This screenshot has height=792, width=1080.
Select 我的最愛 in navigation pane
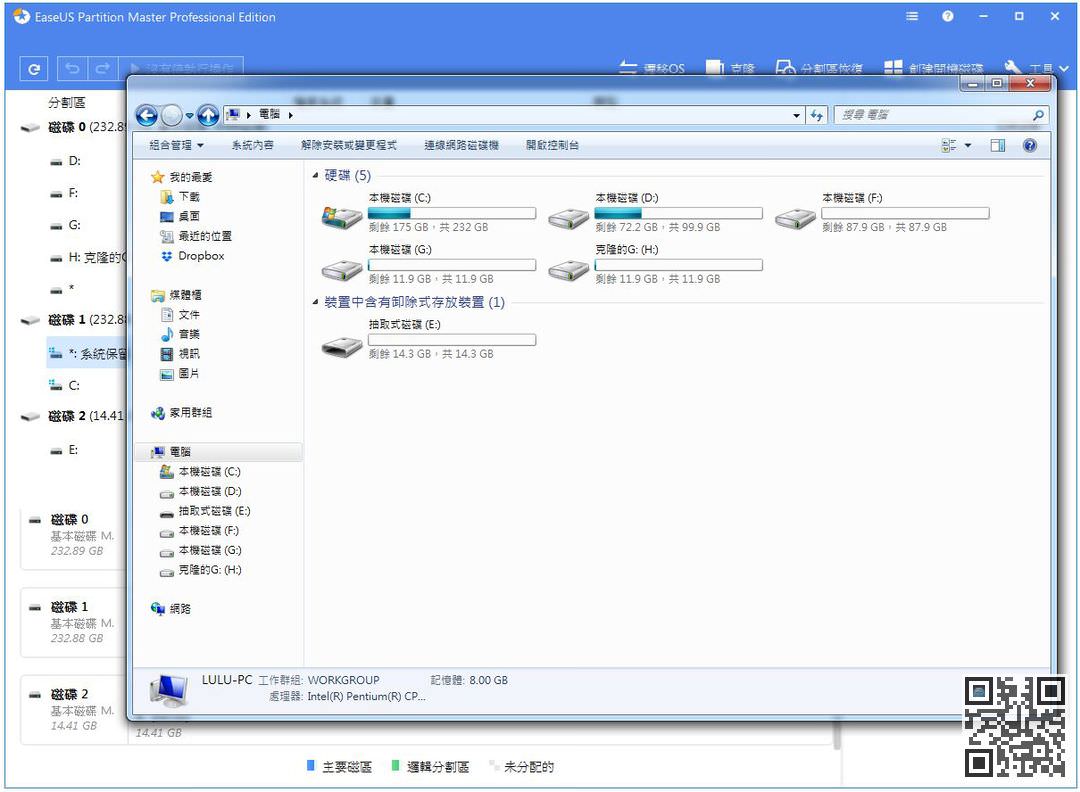coord(182,177)
